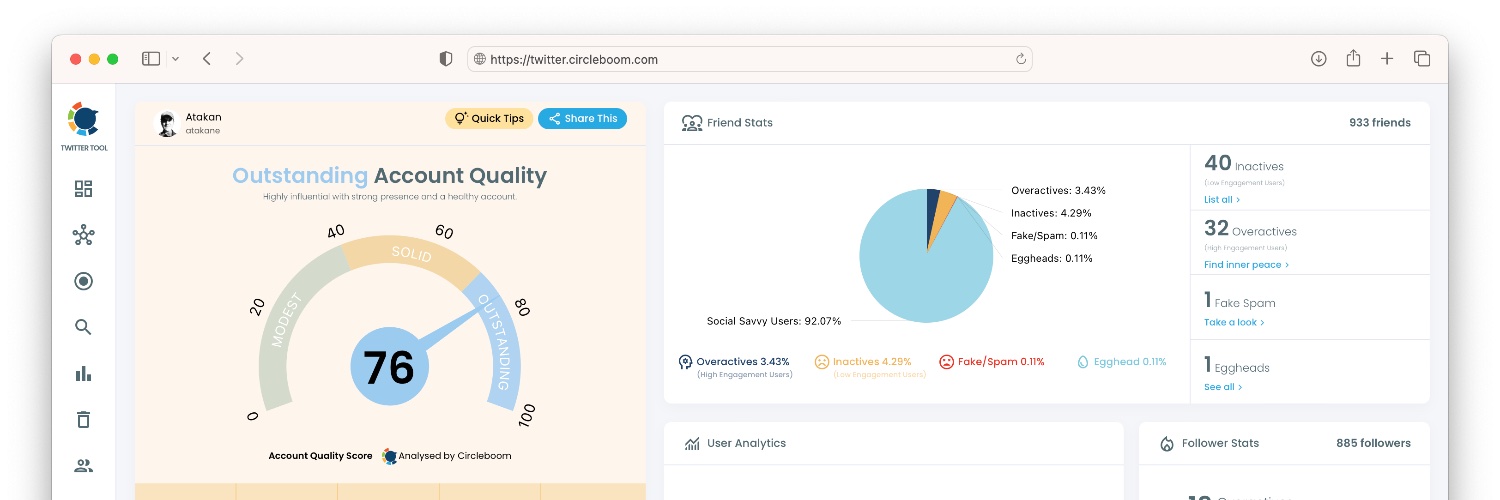Viewport: 1500px width, 500px height.
Task: Select the 'Account Quality Score' label
Action: [320, 456]
